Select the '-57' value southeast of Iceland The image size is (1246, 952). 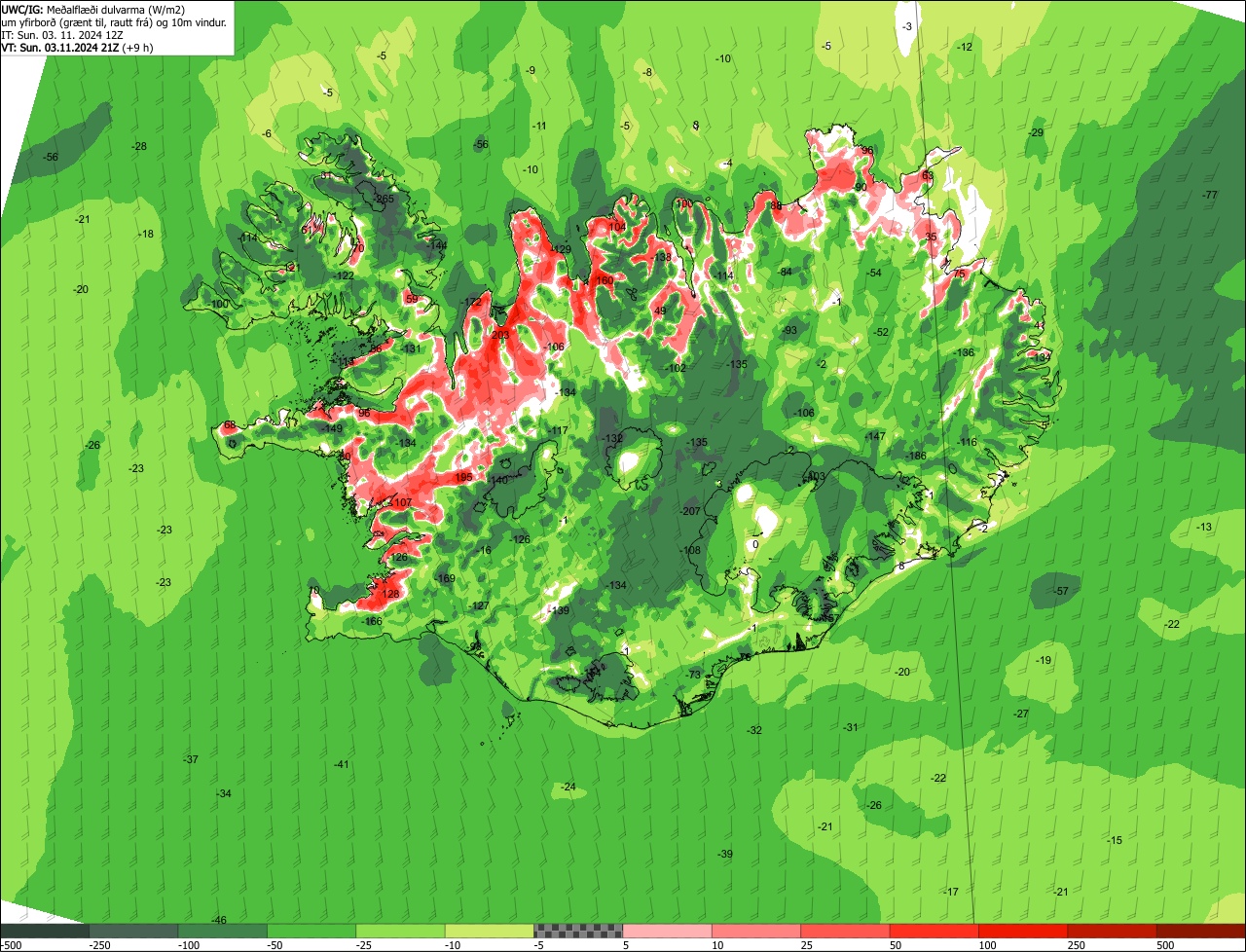pyautogui.click(x=1061, y=591)
